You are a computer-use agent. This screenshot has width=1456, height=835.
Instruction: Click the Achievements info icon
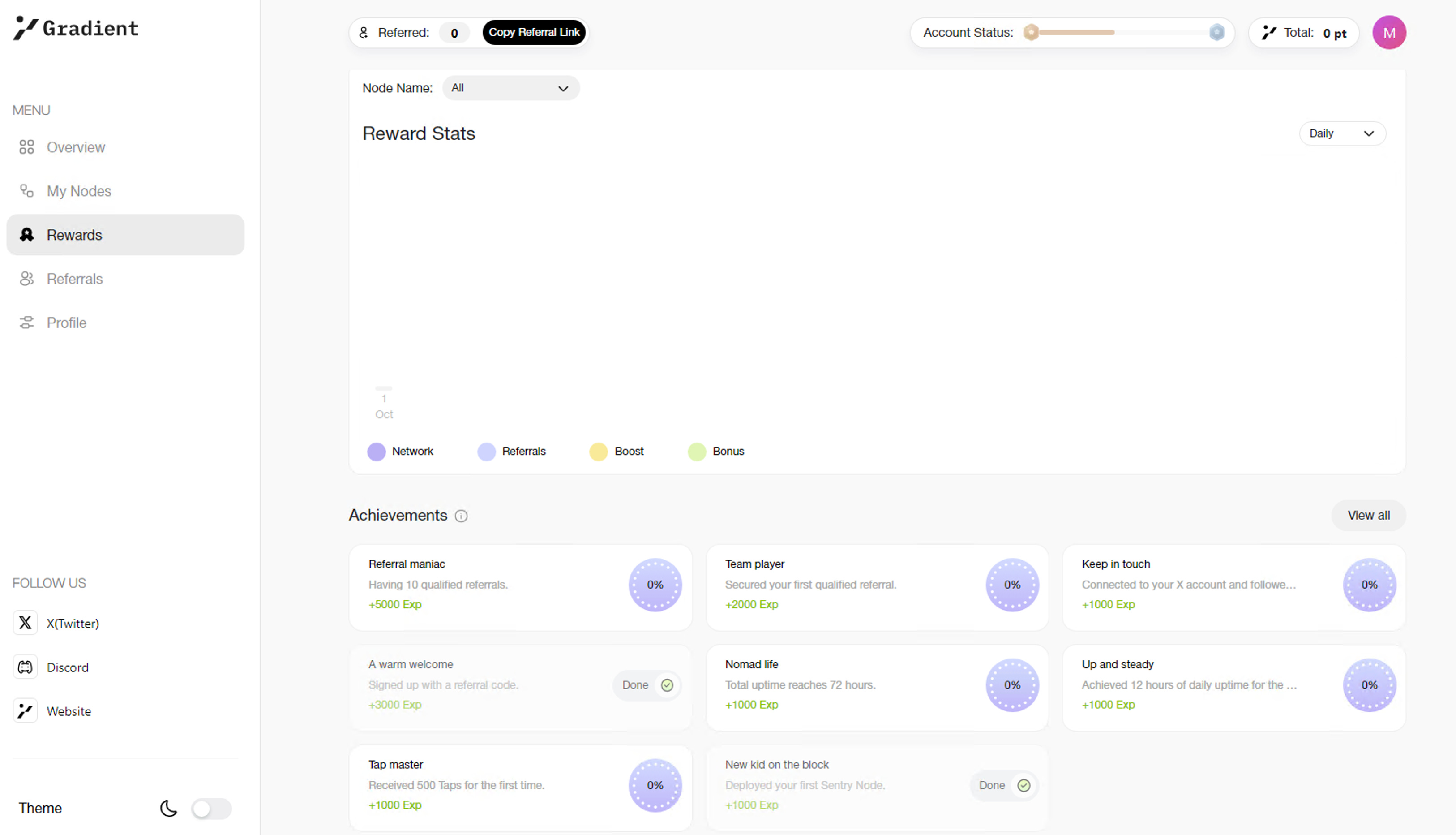461,516
